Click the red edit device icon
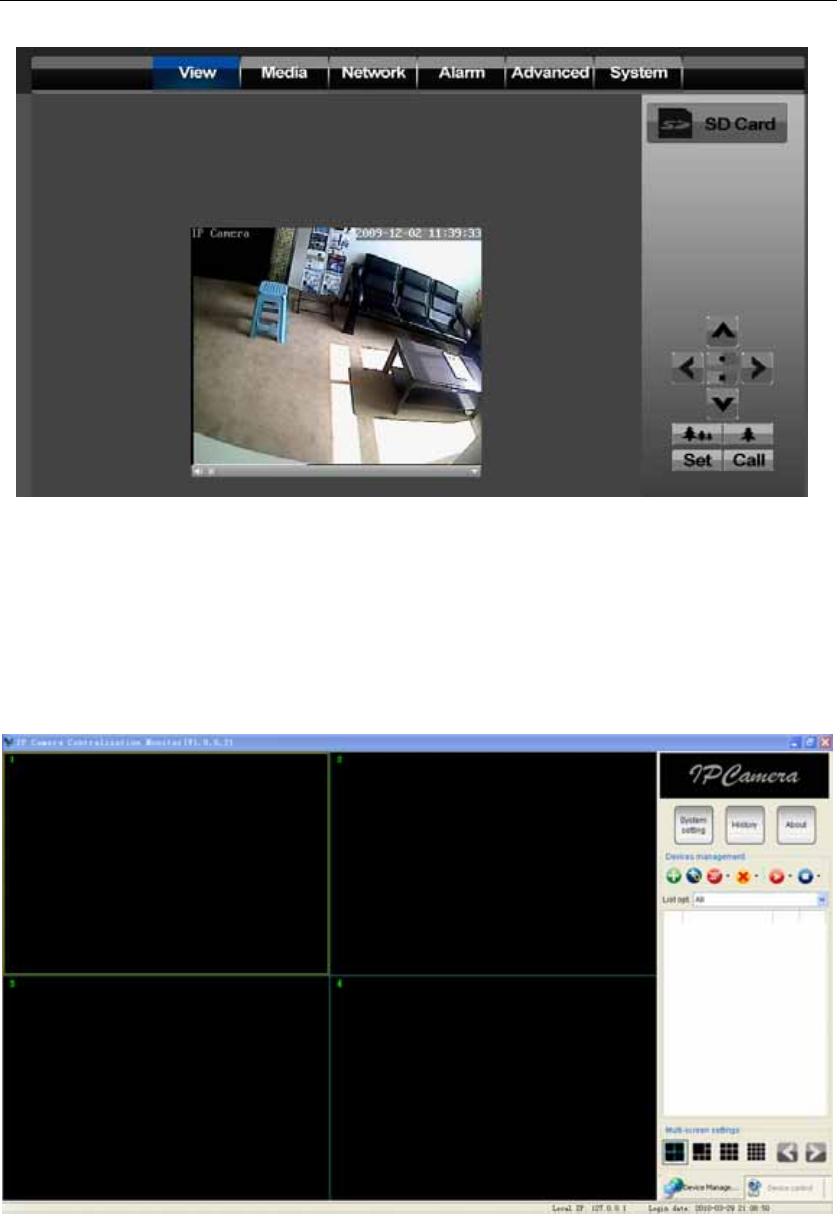 coord(715,876)
